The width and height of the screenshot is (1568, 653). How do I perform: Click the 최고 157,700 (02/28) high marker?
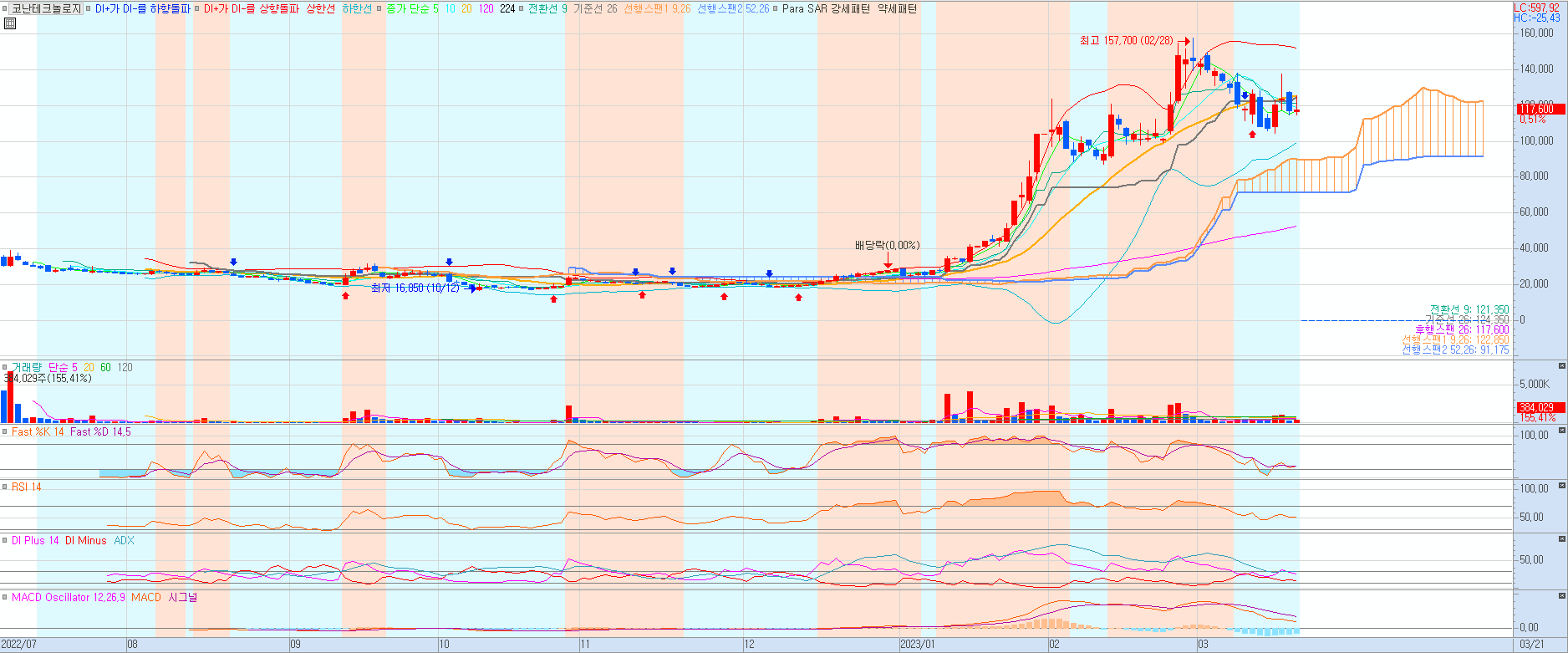pyautogui.click(x=1126, y=40)
